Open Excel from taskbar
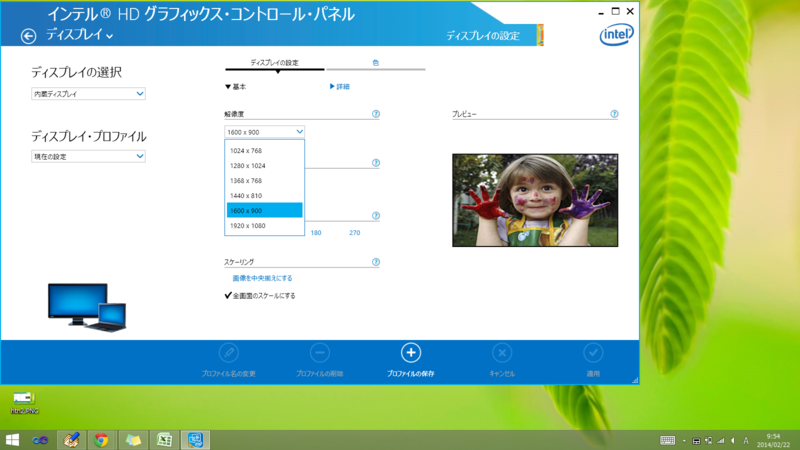 coord(164,440)
